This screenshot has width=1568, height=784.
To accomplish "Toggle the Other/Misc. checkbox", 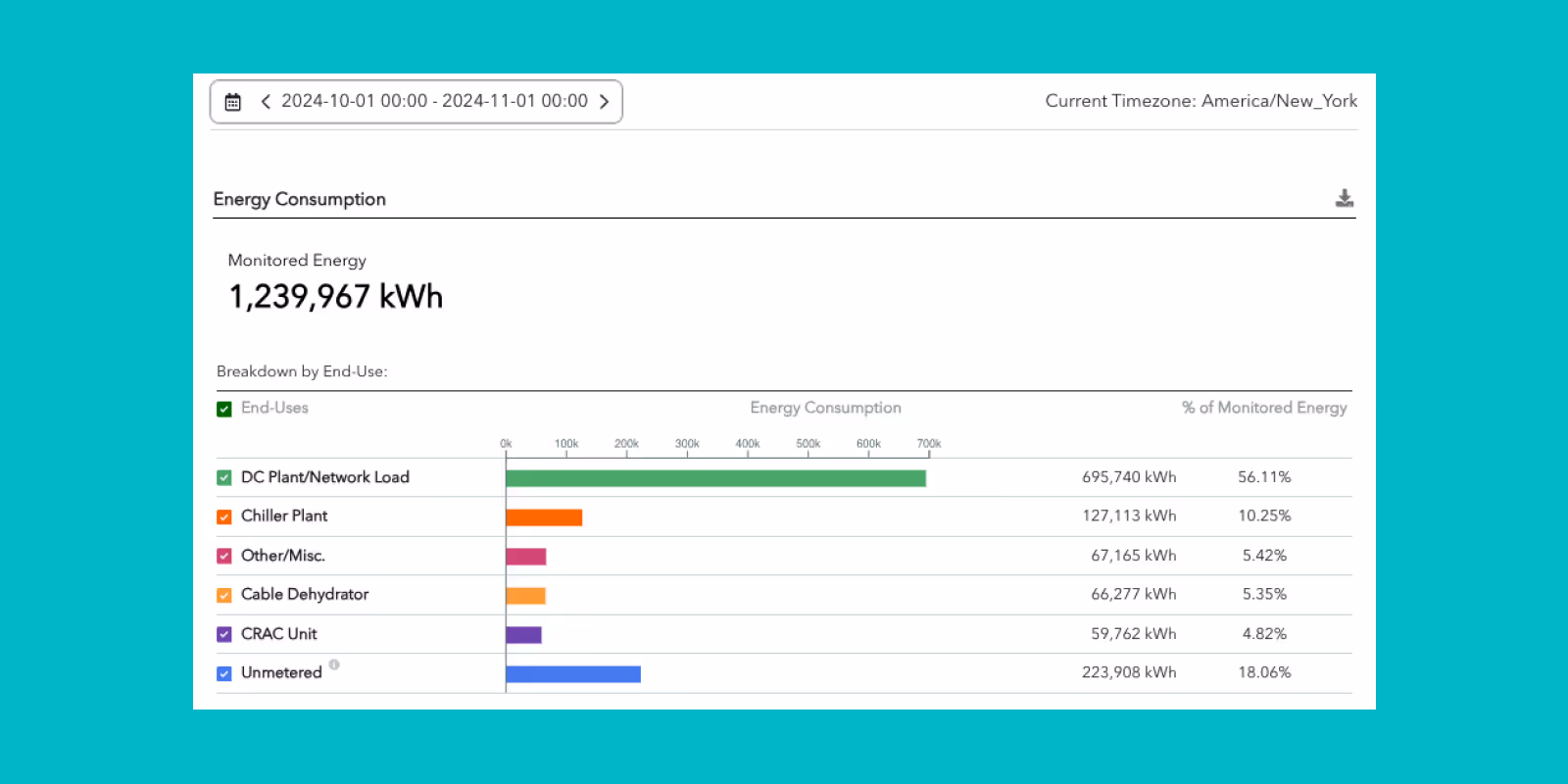I will 224,556.
